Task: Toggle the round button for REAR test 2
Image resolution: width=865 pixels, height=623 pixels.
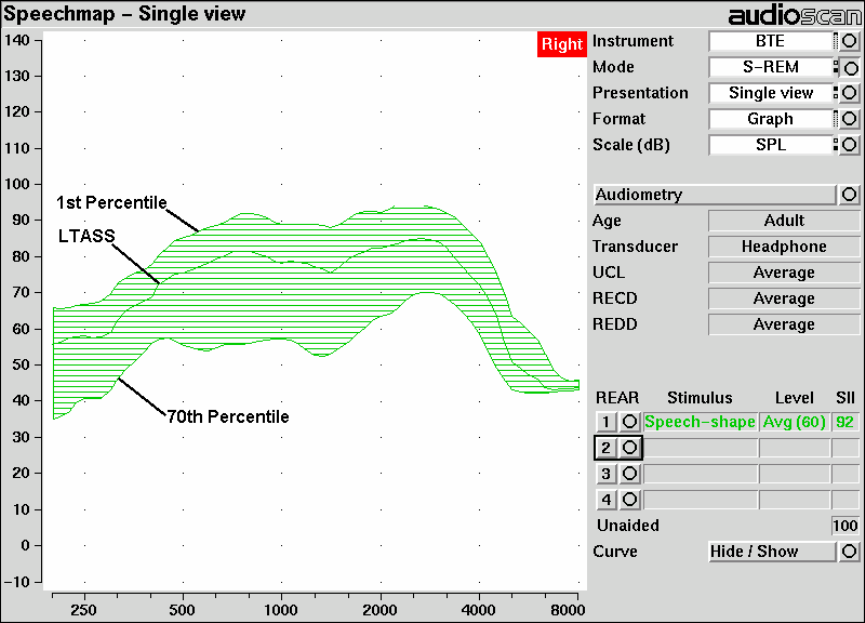Action: point(629,448)
